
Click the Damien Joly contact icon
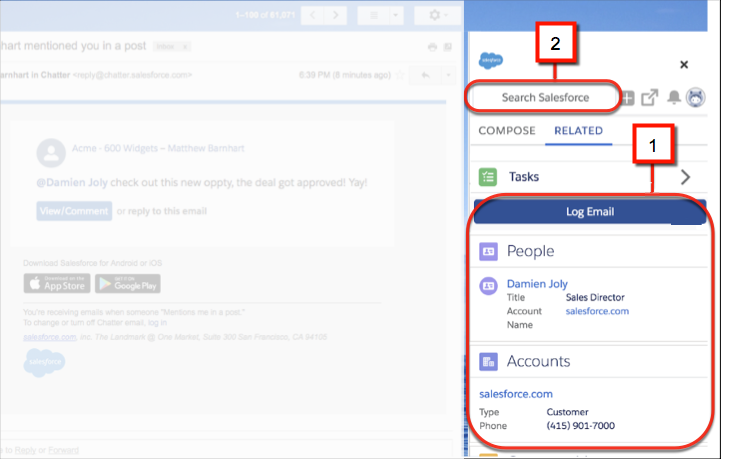[x=488, y=286]
